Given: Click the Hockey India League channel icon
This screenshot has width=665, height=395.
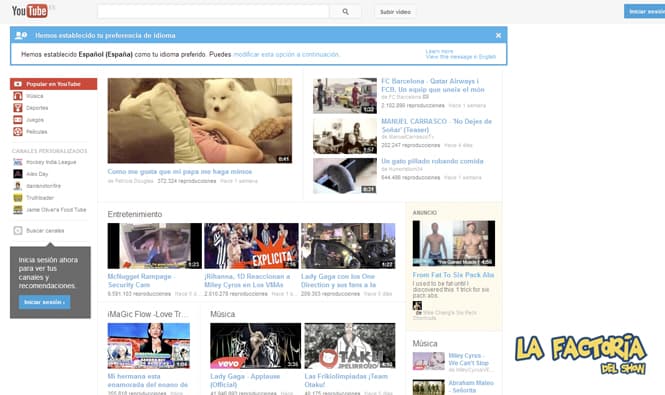Looking at the screenshot, I should (18, 162).
